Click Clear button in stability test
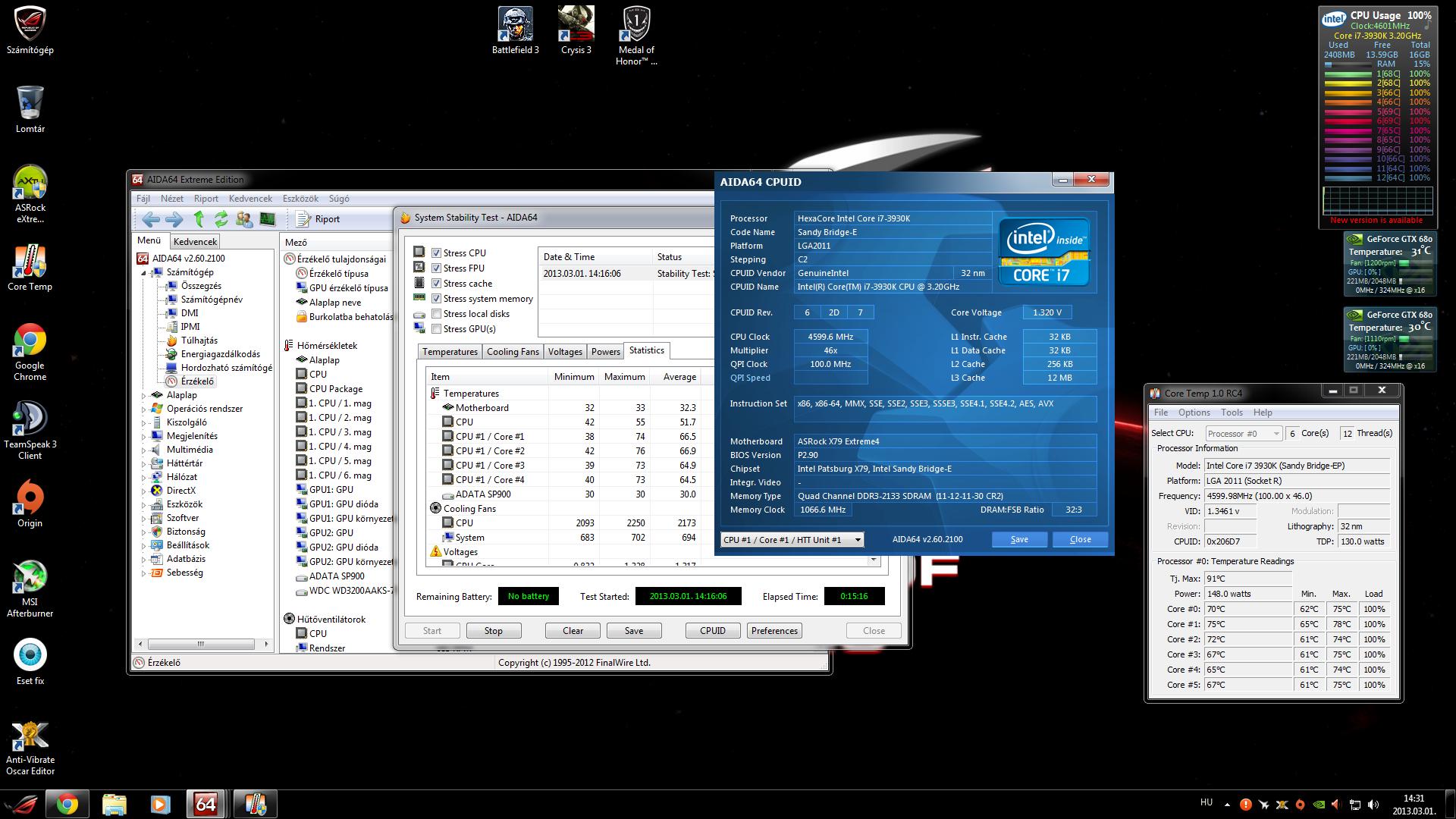This screenshot has width=1456, height=819. point(573,631)
